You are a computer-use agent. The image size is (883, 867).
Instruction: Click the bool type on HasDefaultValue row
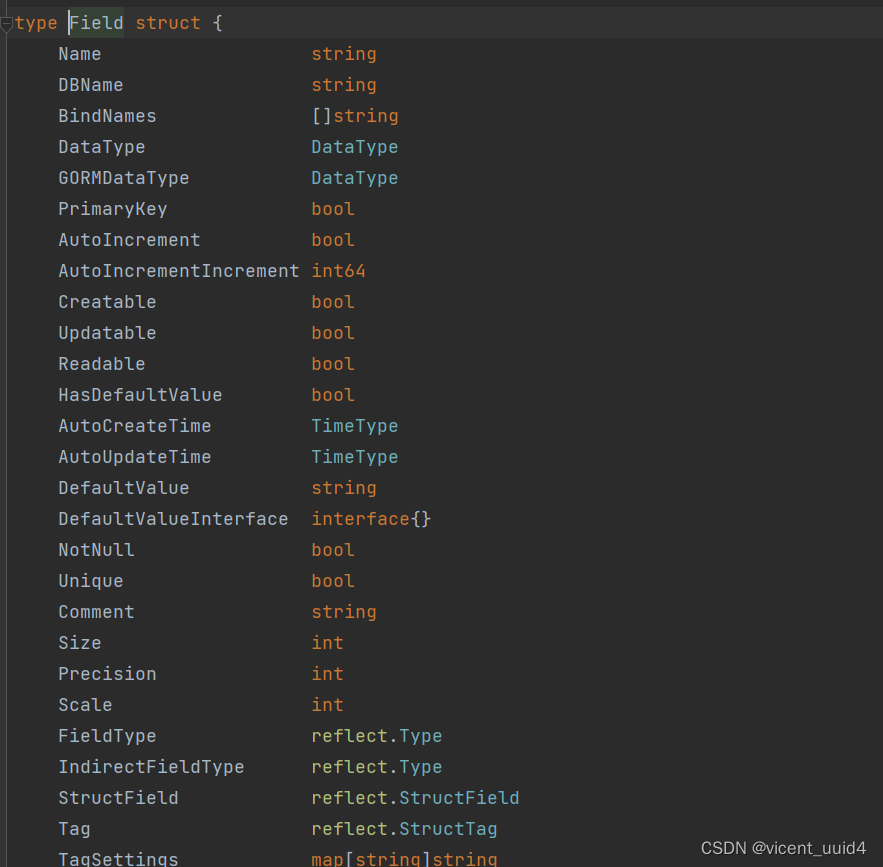coord(333,395)
